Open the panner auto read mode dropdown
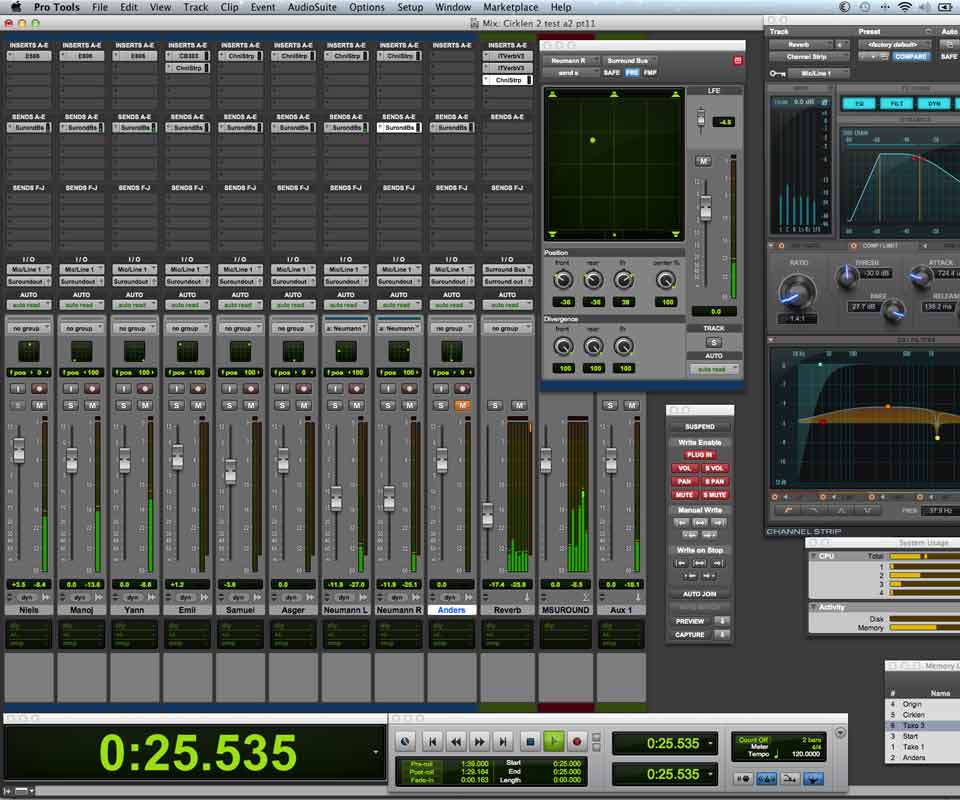Image resolution: width=960 pixels, height=800 pixels. click(x=713, y=369)
